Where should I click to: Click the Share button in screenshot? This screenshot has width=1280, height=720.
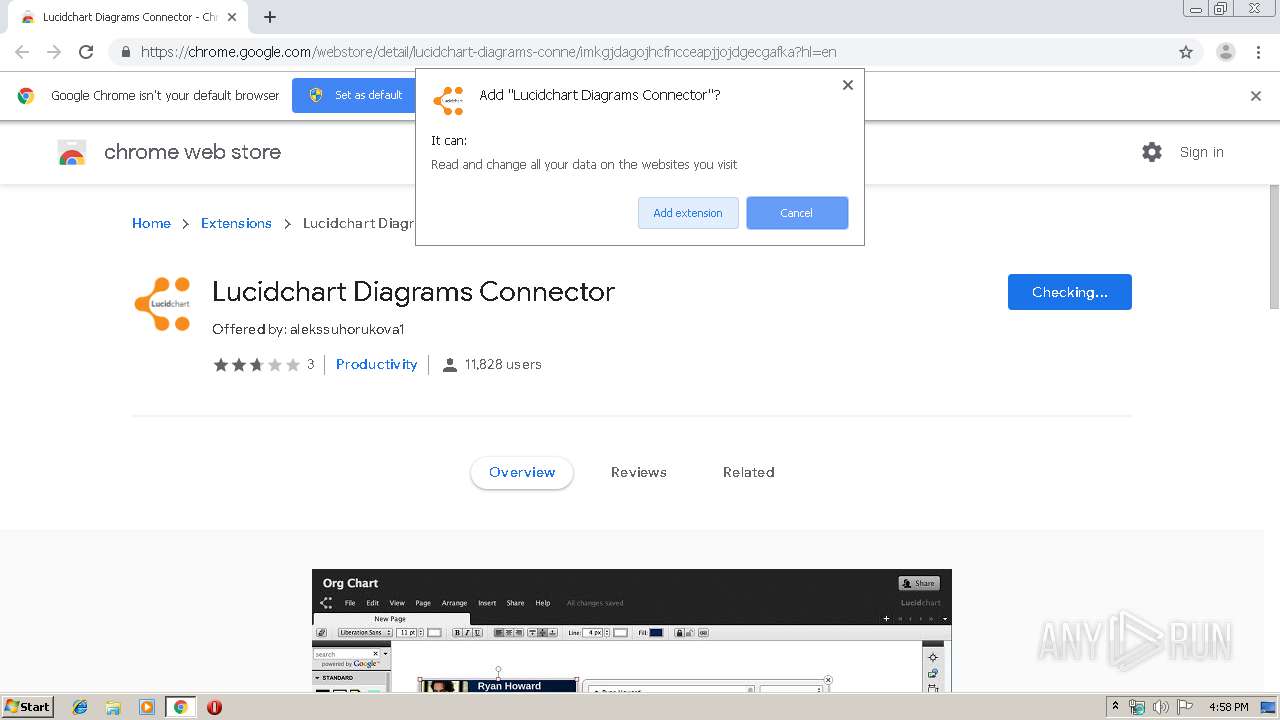(x=919, y=583)
